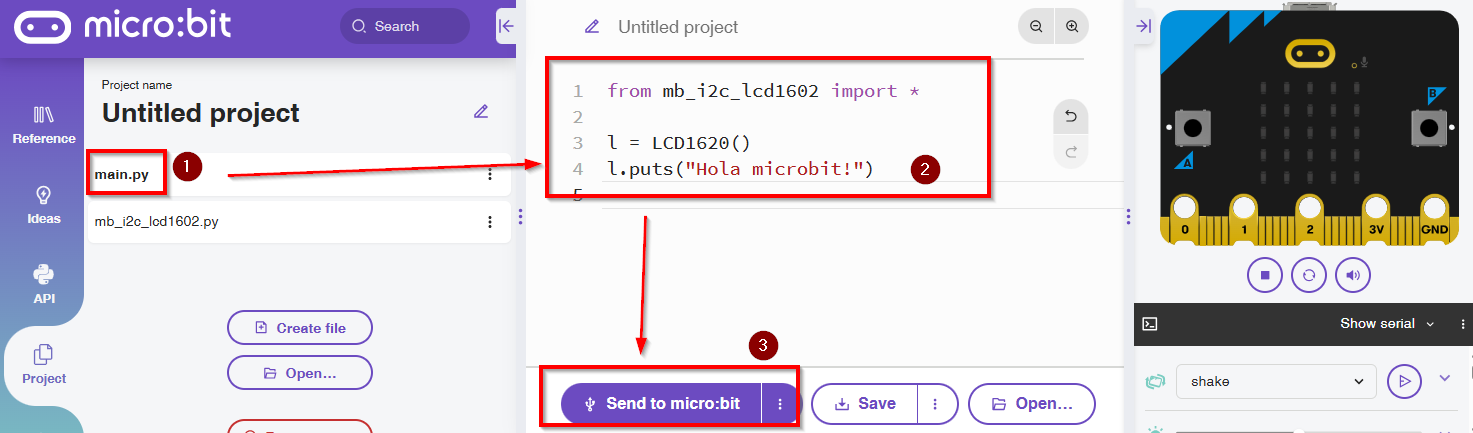The height and width of the screenshot is (433, 1473).
Task: Mute the simulator sound
Action: (1353, 274)
